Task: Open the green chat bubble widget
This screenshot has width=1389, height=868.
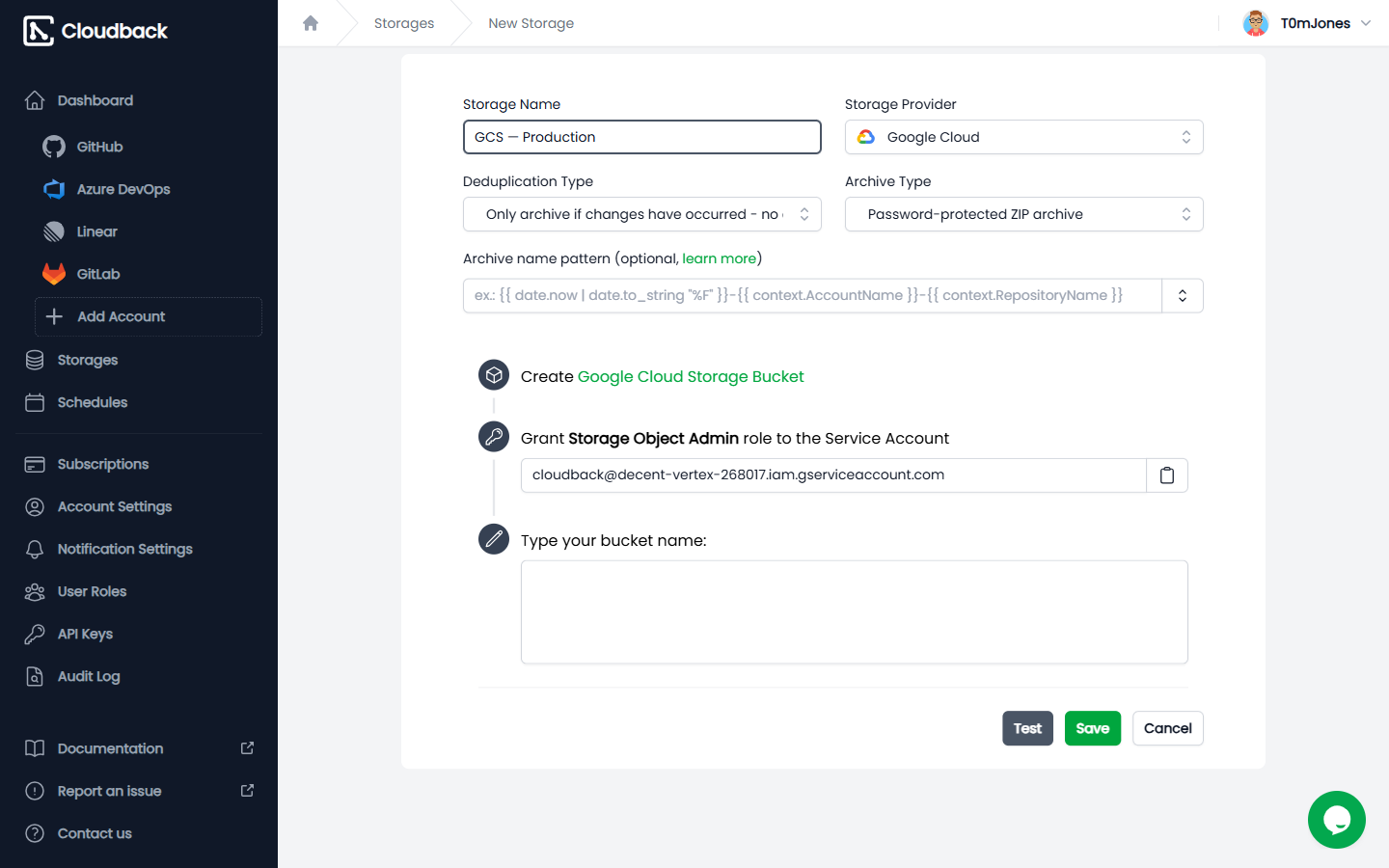Action: click(x=1337, y=820)
